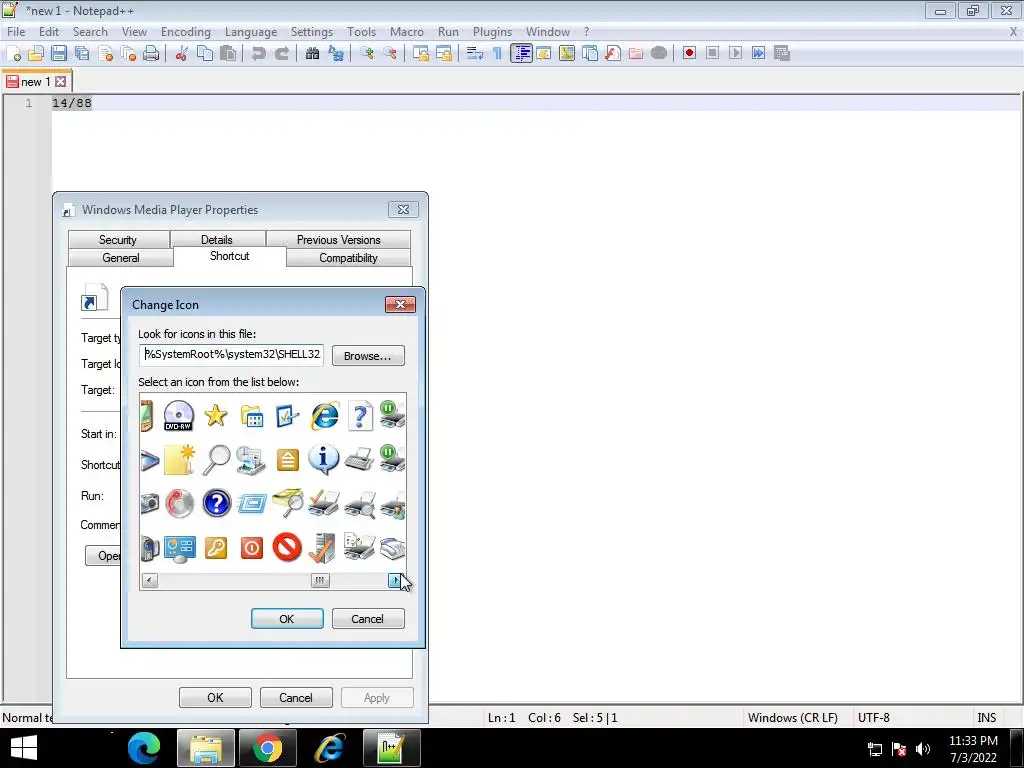Open File Explorer from the taskbar
Screen dimensions: 1024x768
click(206, 748)
